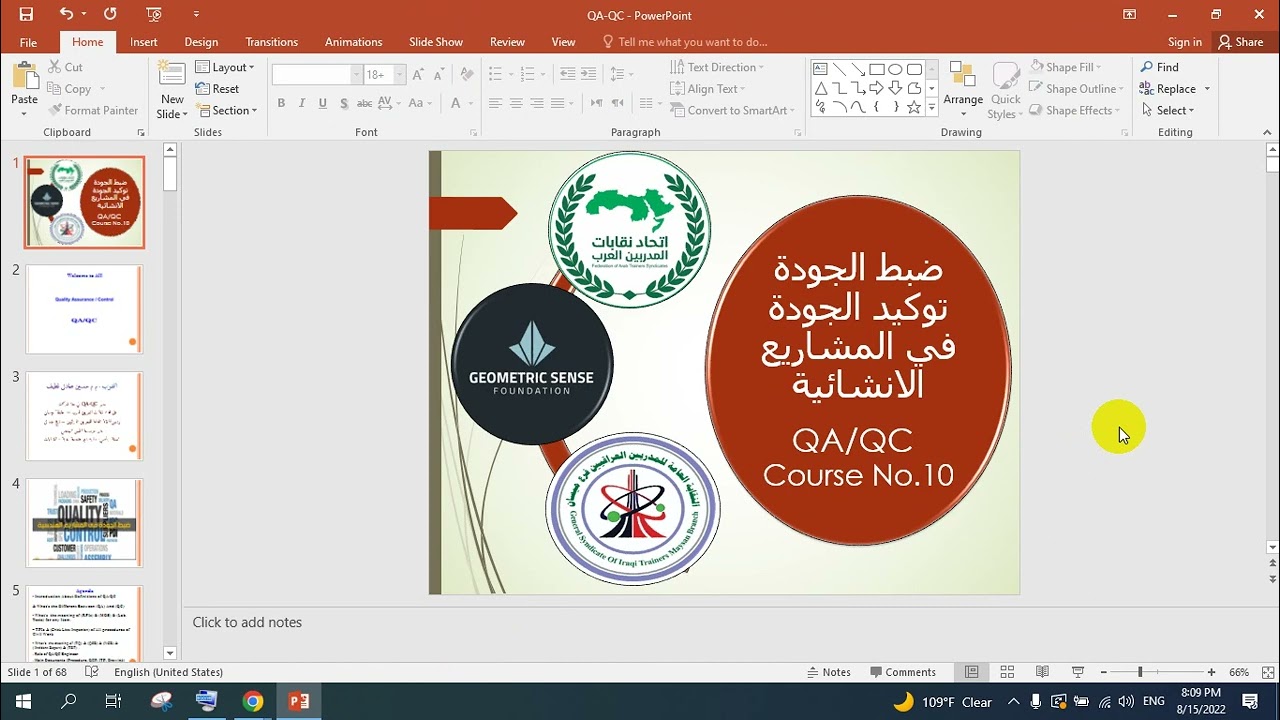
Task: Open the Text Direction dropdown
Action: coord(717,67)
